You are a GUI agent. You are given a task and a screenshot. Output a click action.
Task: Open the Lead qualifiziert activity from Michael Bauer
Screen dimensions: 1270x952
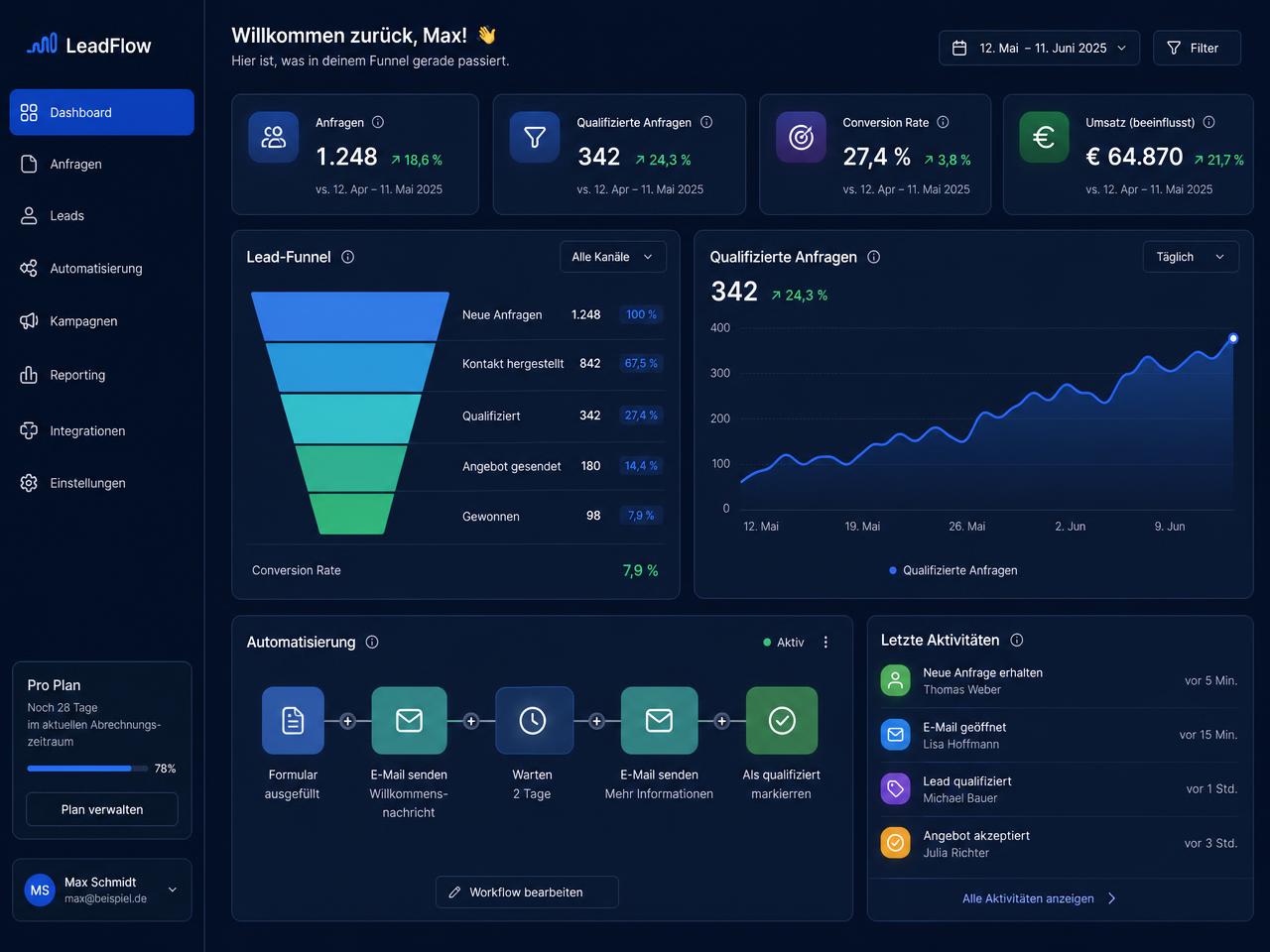tap(1060, 789)
